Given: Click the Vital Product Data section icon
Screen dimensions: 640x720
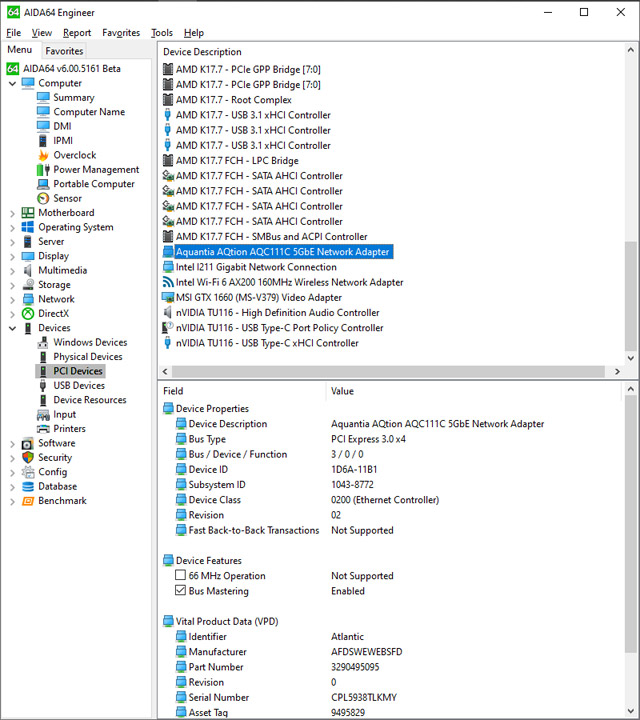Looking at the screenshot, I should tap(168, 621).
